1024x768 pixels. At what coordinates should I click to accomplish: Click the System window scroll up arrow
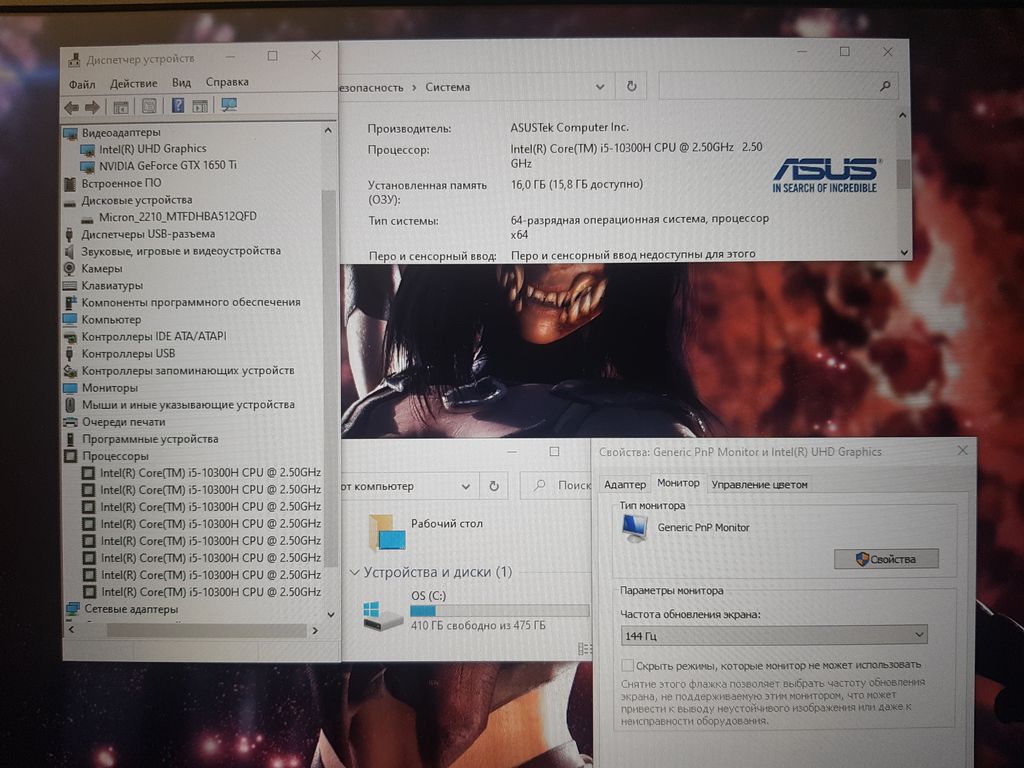pyautogui.click(x=903, y=116)
